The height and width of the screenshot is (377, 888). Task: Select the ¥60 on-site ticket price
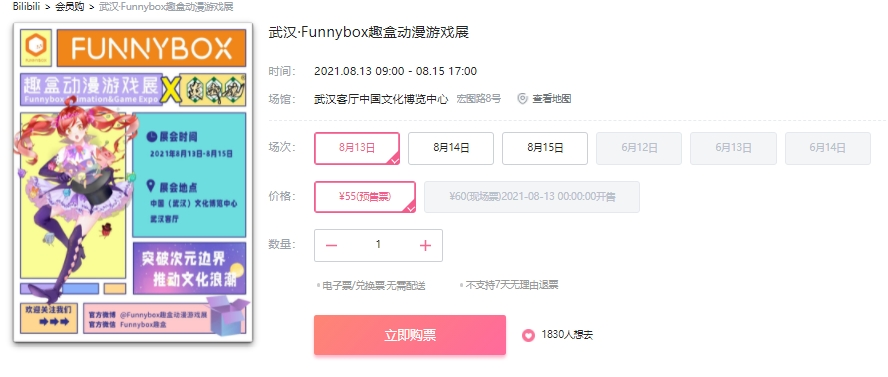532,197
